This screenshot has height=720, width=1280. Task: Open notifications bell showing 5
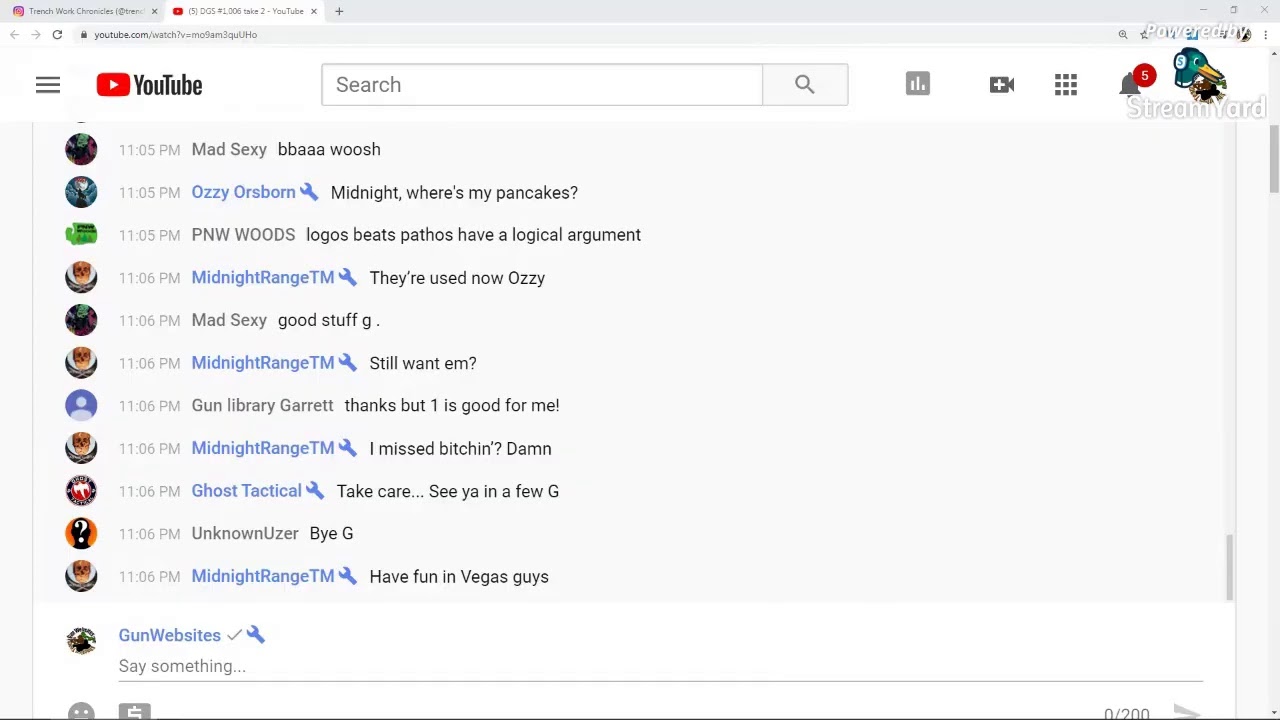tap(1131, 84)
